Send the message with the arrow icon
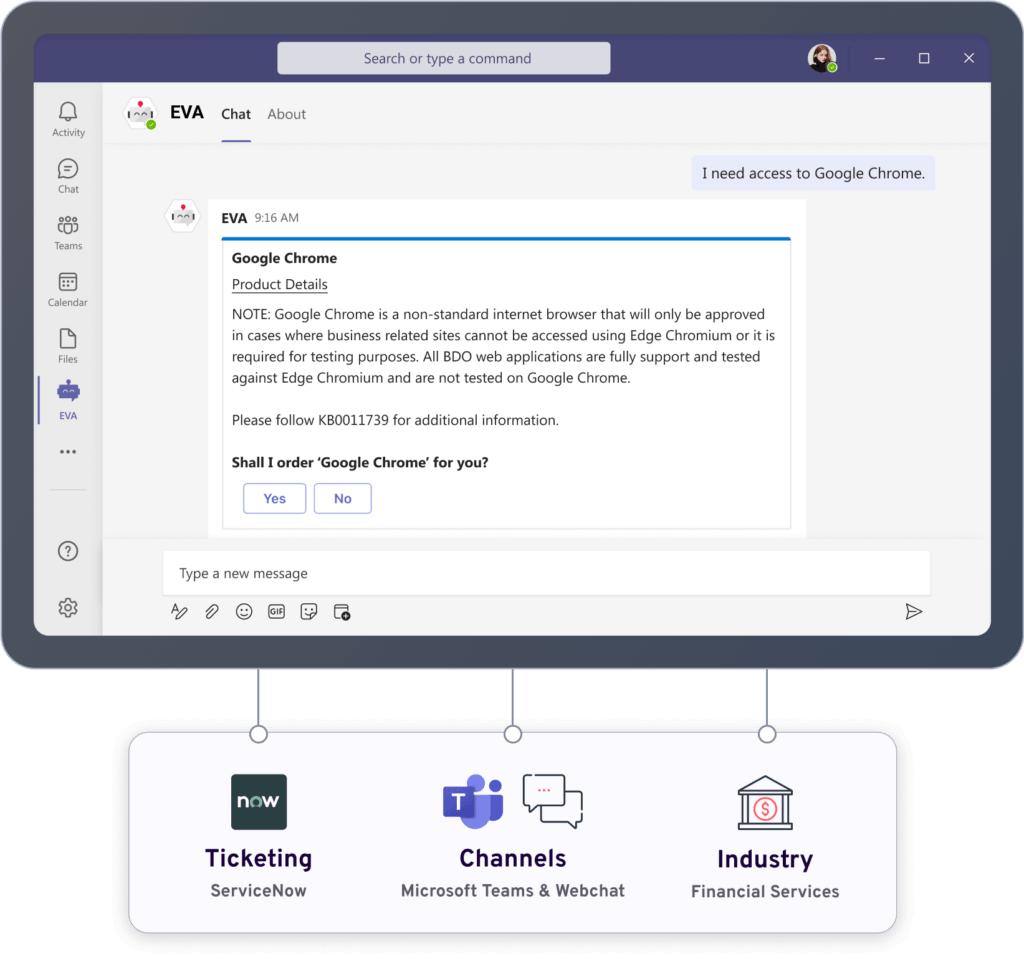The width and height of the screenshot is (1024, 959). click(914, 611)
